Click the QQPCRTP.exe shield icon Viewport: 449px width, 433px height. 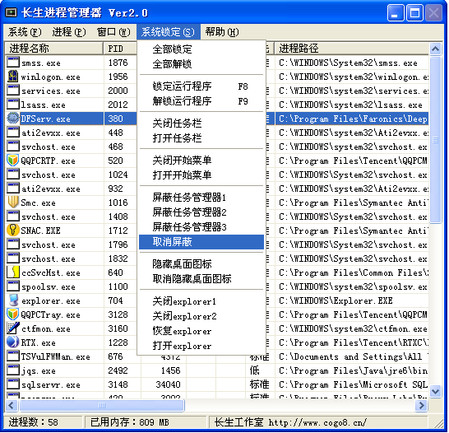13,160
